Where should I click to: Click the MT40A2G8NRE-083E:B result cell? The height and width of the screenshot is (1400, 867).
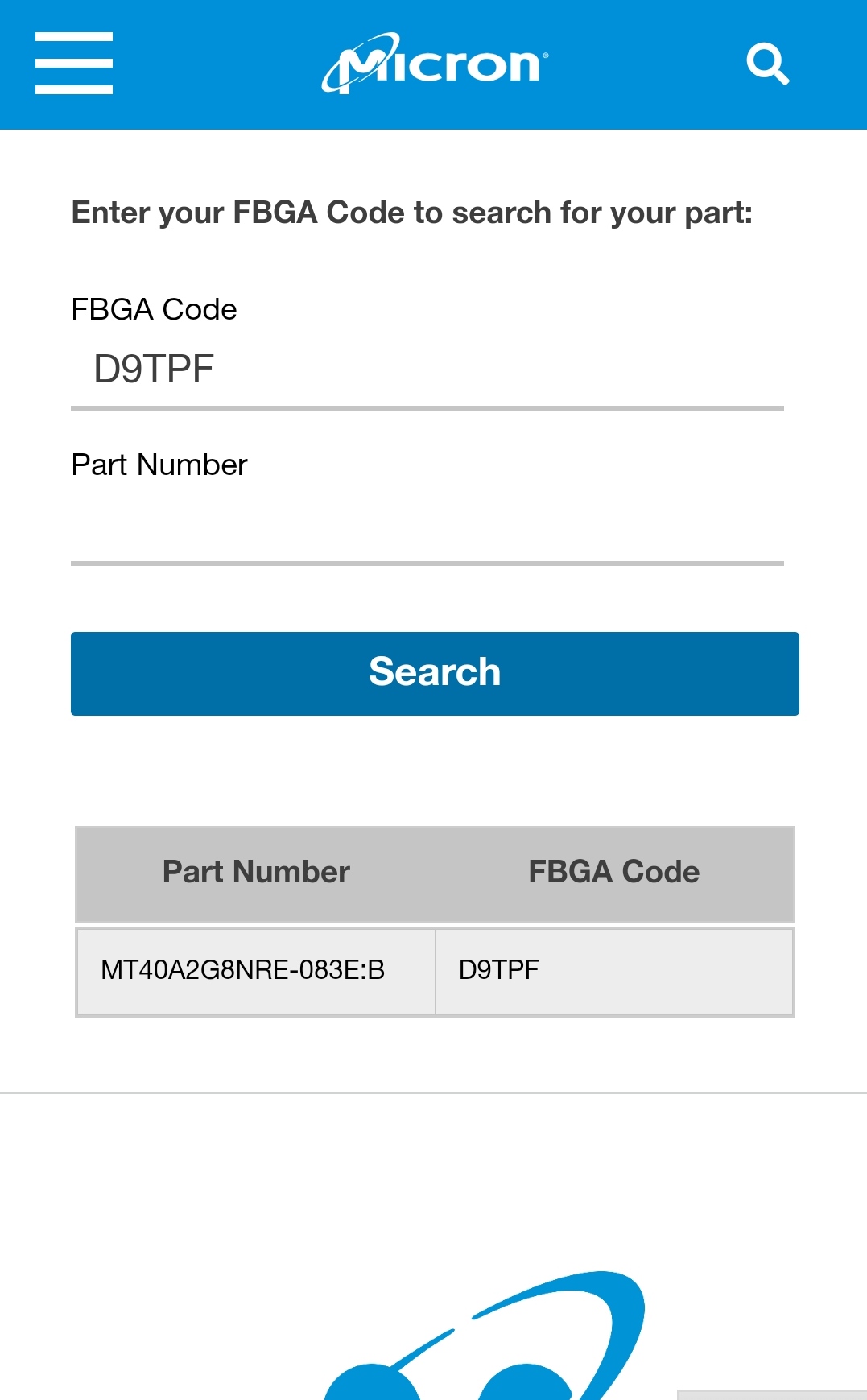click(x=243, y=970)
